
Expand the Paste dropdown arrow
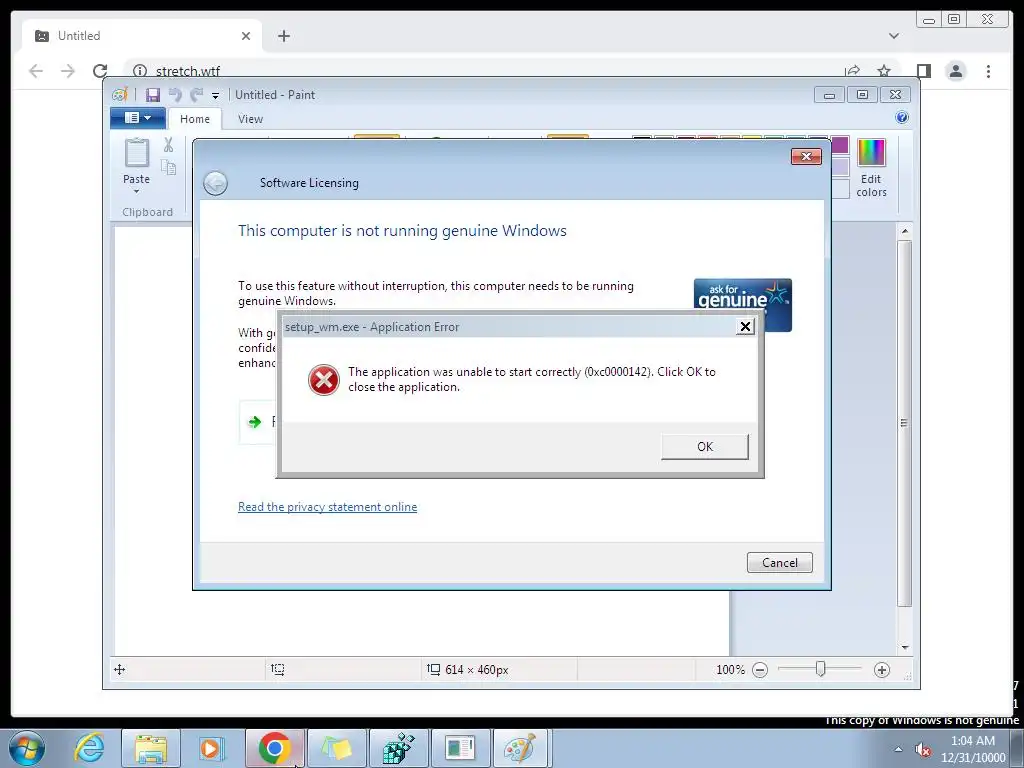coord(136,191)
